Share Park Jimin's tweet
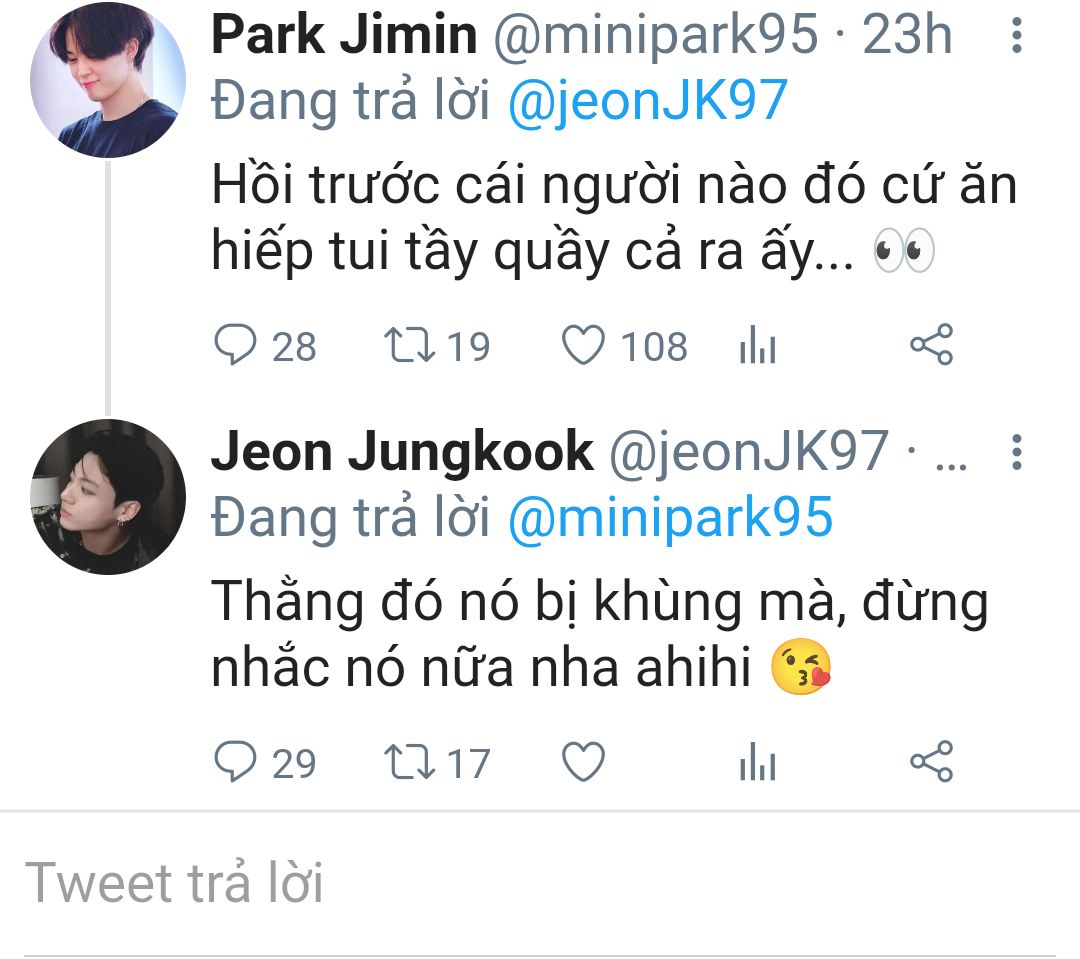The height and width of the screenshot is (959, 1080). (x=931, y=345)
